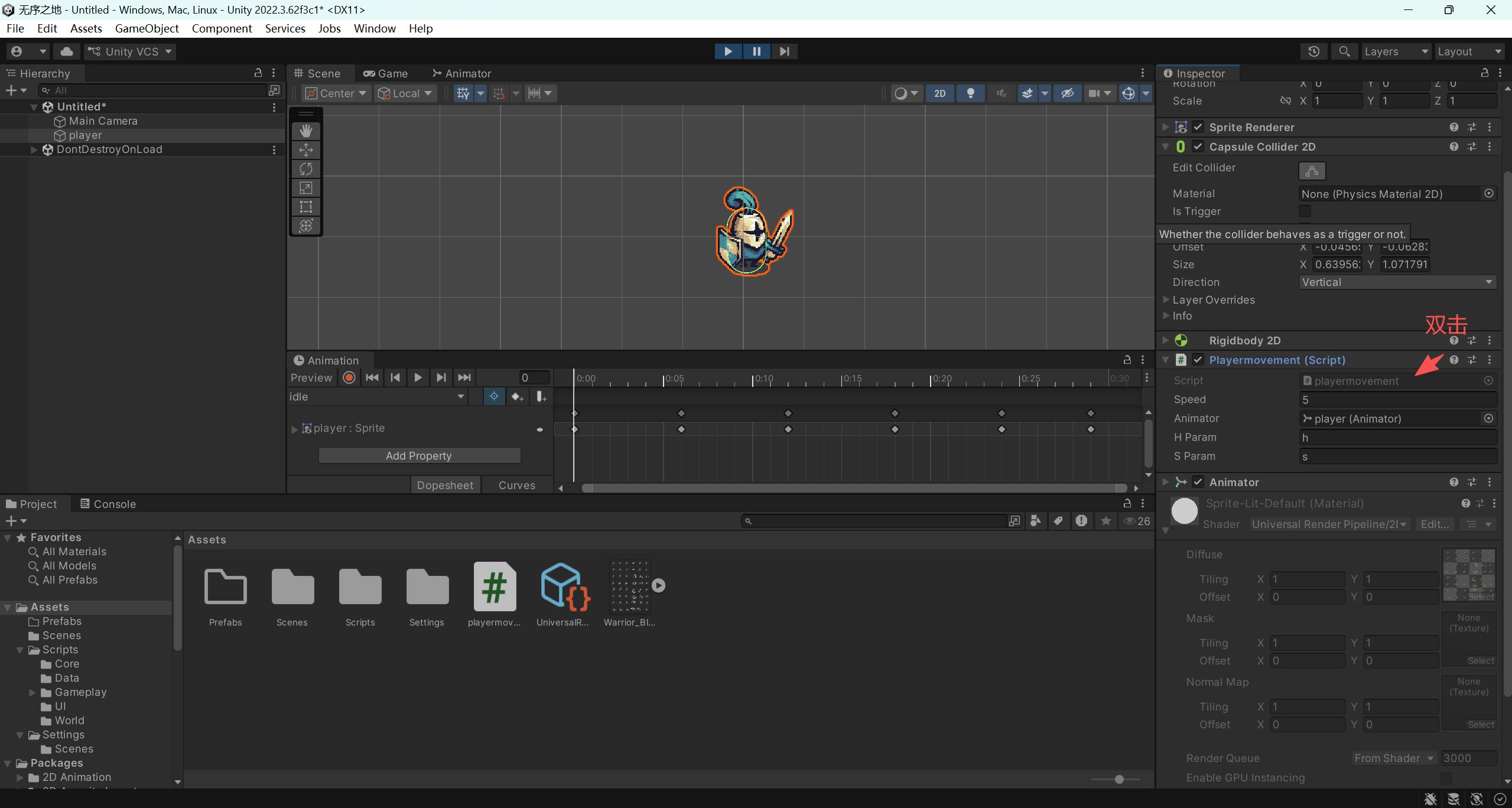Click shader Edit... button
The width and height of the screenshot is (1512, 808).
click(x=1435, y=524)
